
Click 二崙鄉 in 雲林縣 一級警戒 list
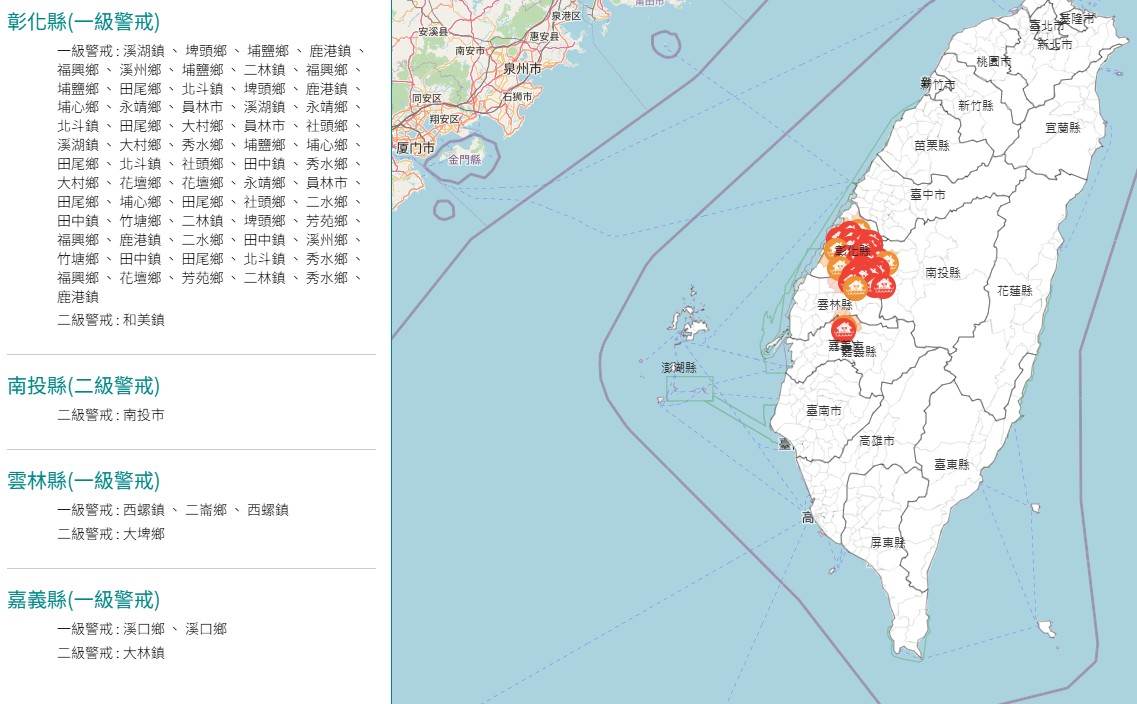pyautogui.click(x=206, y=510)
